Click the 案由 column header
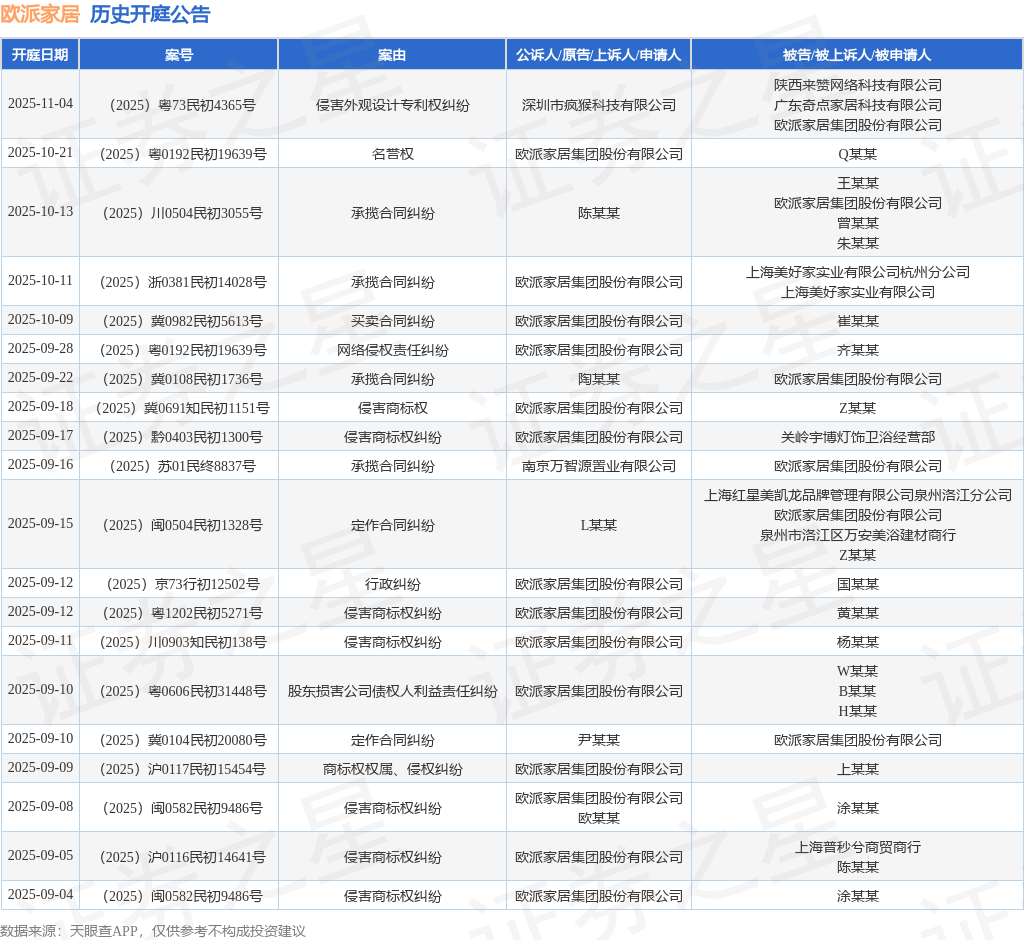The width and height of the screenshot is (1024, 940). (392, 55)
